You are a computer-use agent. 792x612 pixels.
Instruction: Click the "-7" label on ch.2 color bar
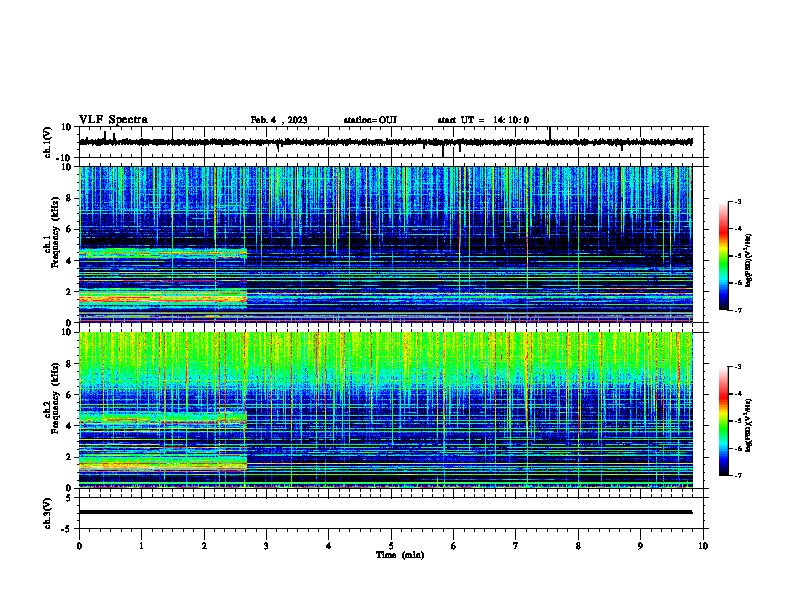(737, 475)
